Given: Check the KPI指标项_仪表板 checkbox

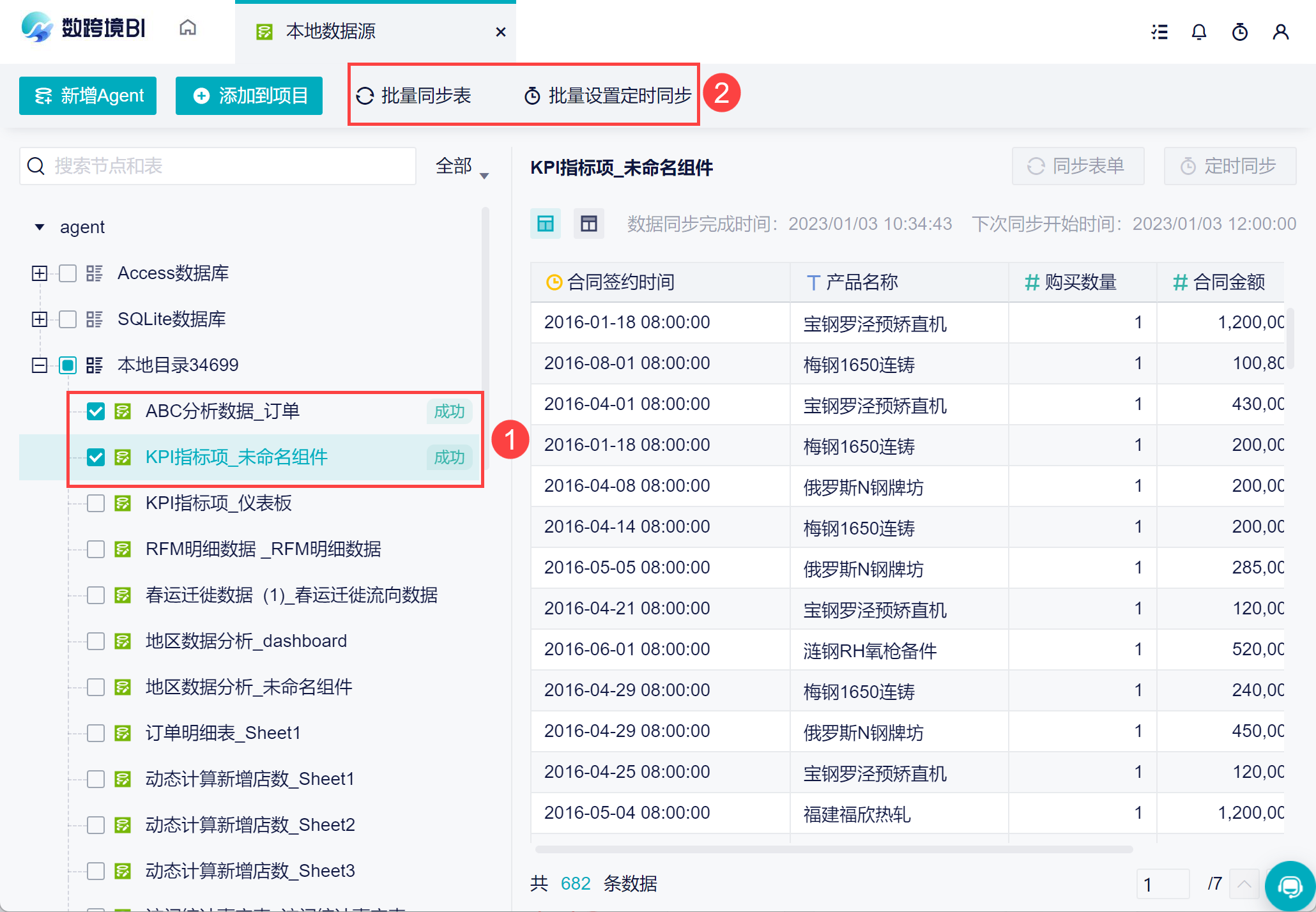Looking at the screenshot, I should [96, 503].
